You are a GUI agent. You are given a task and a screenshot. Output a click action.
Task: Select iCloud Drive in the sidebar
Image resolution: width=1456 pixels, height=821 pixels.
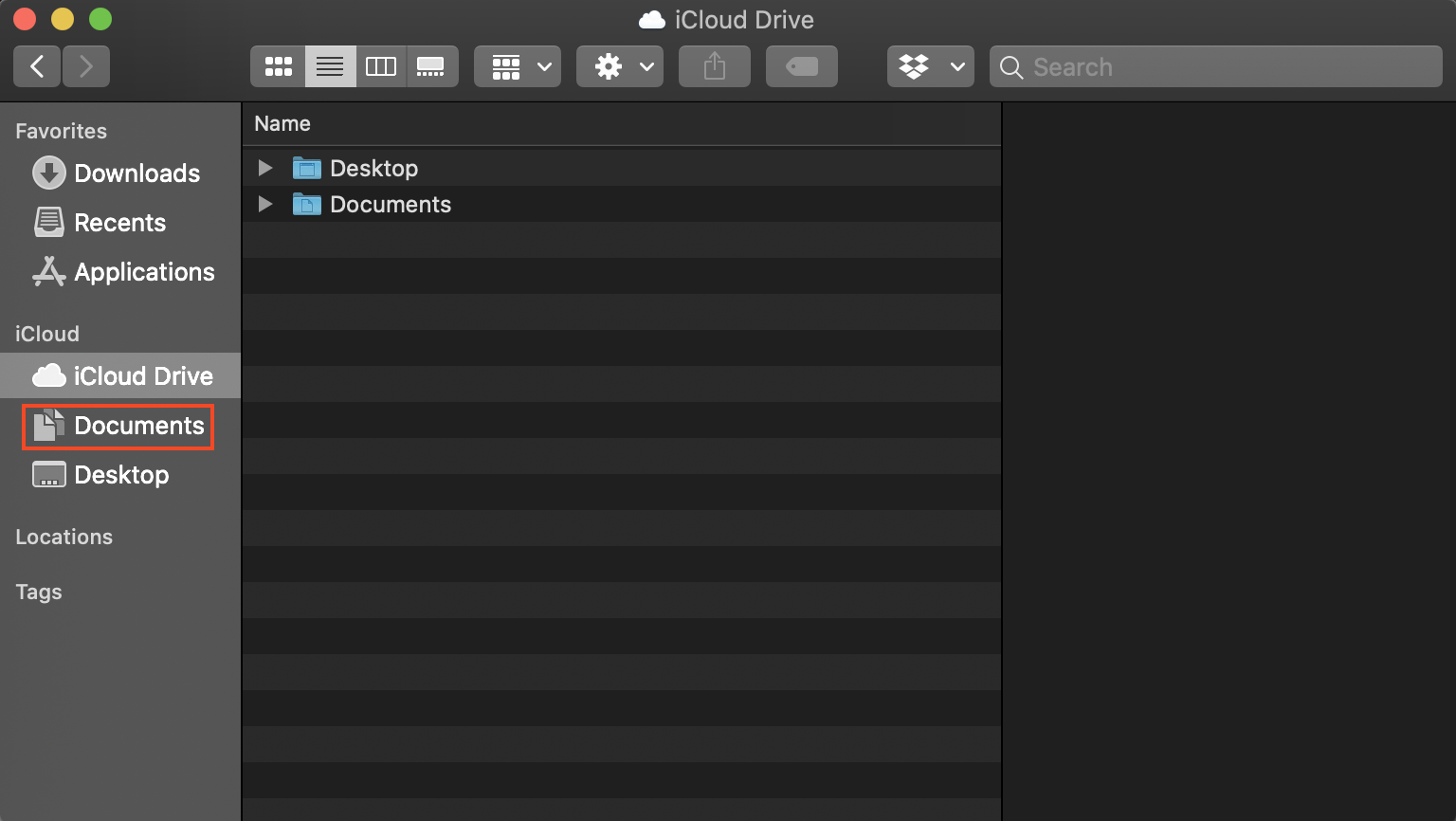143,375
